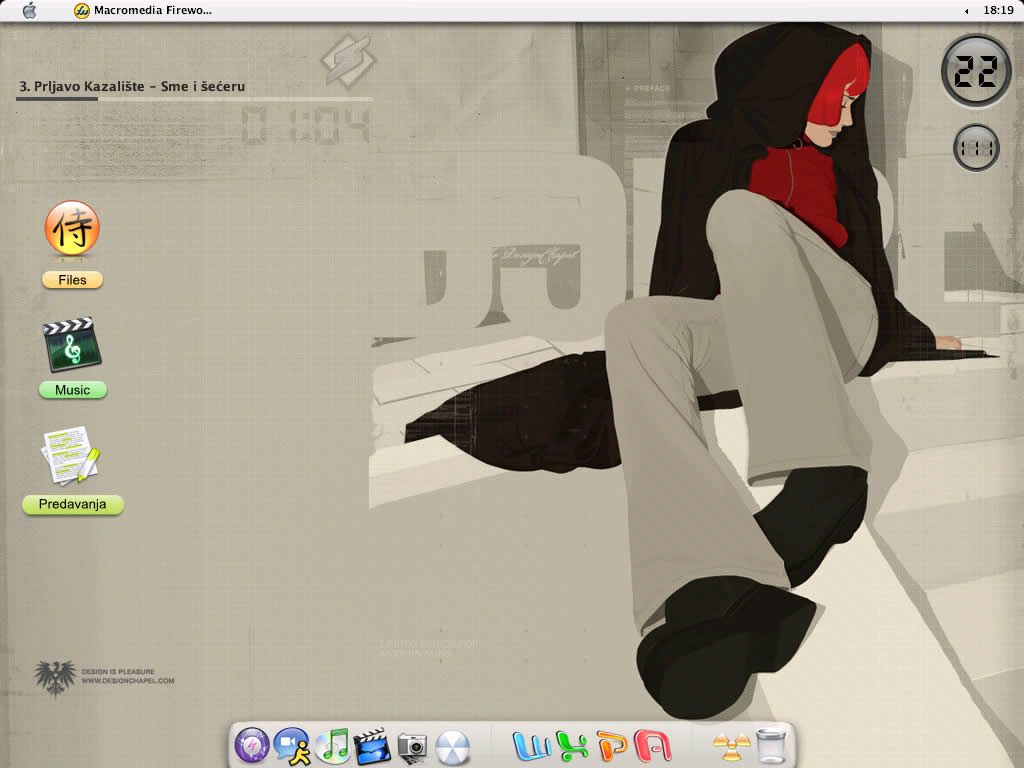Click song title Prljavo Kazalište - Sme i šećeru

[x=133, y=86]
